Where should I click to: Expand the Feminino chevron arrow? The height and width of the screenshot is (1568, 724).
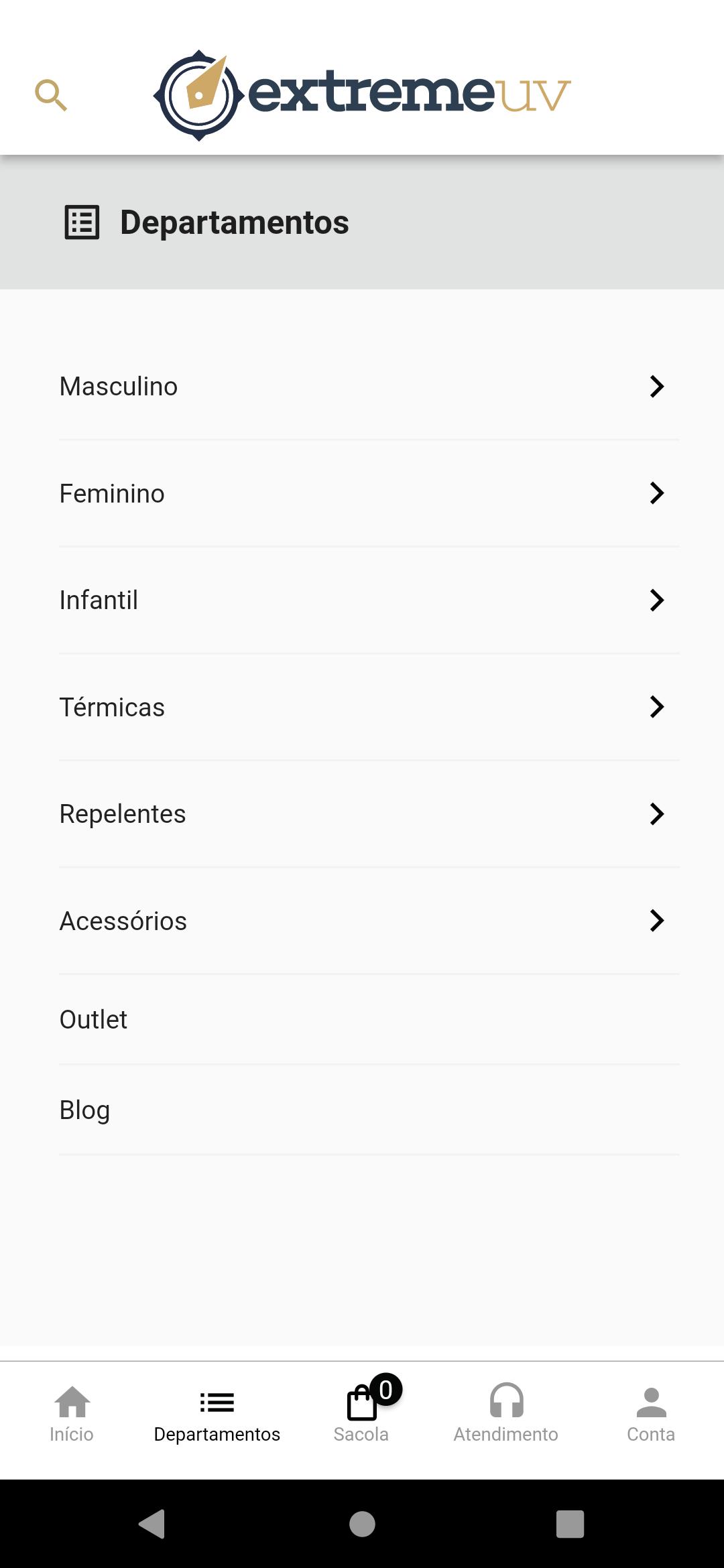657,493
